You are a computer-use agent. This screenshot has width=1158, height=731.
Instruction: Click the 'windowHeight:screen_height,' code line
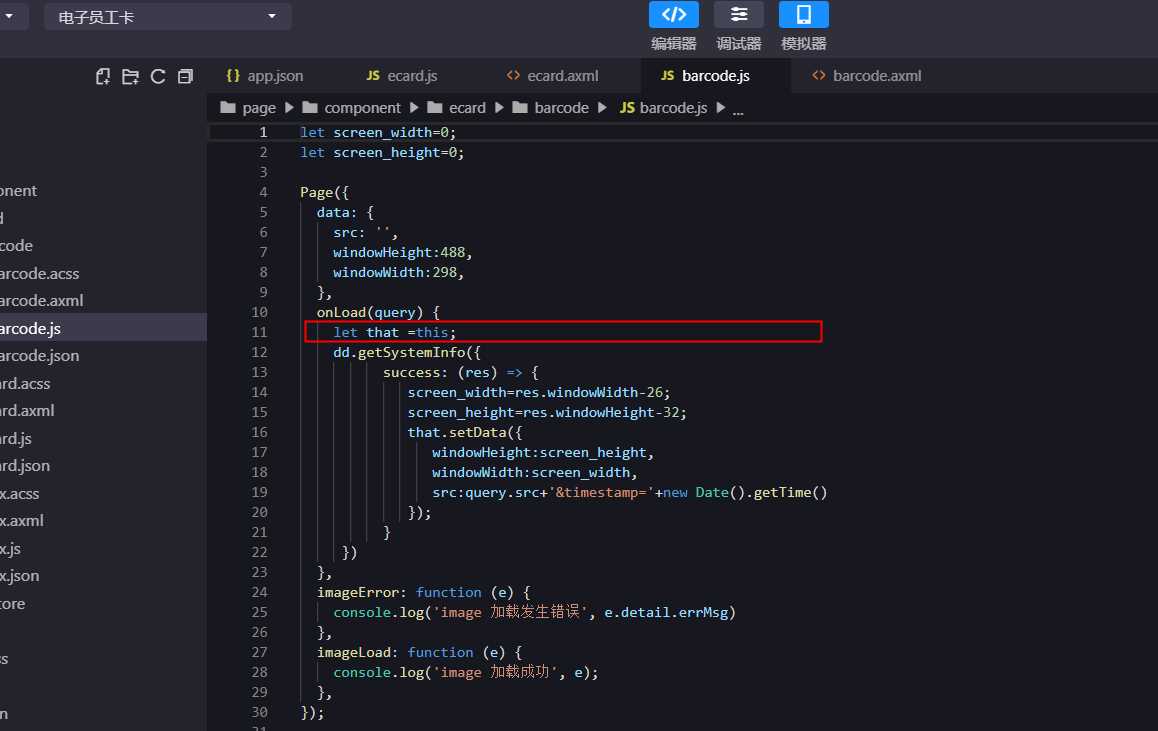point(543,452)
